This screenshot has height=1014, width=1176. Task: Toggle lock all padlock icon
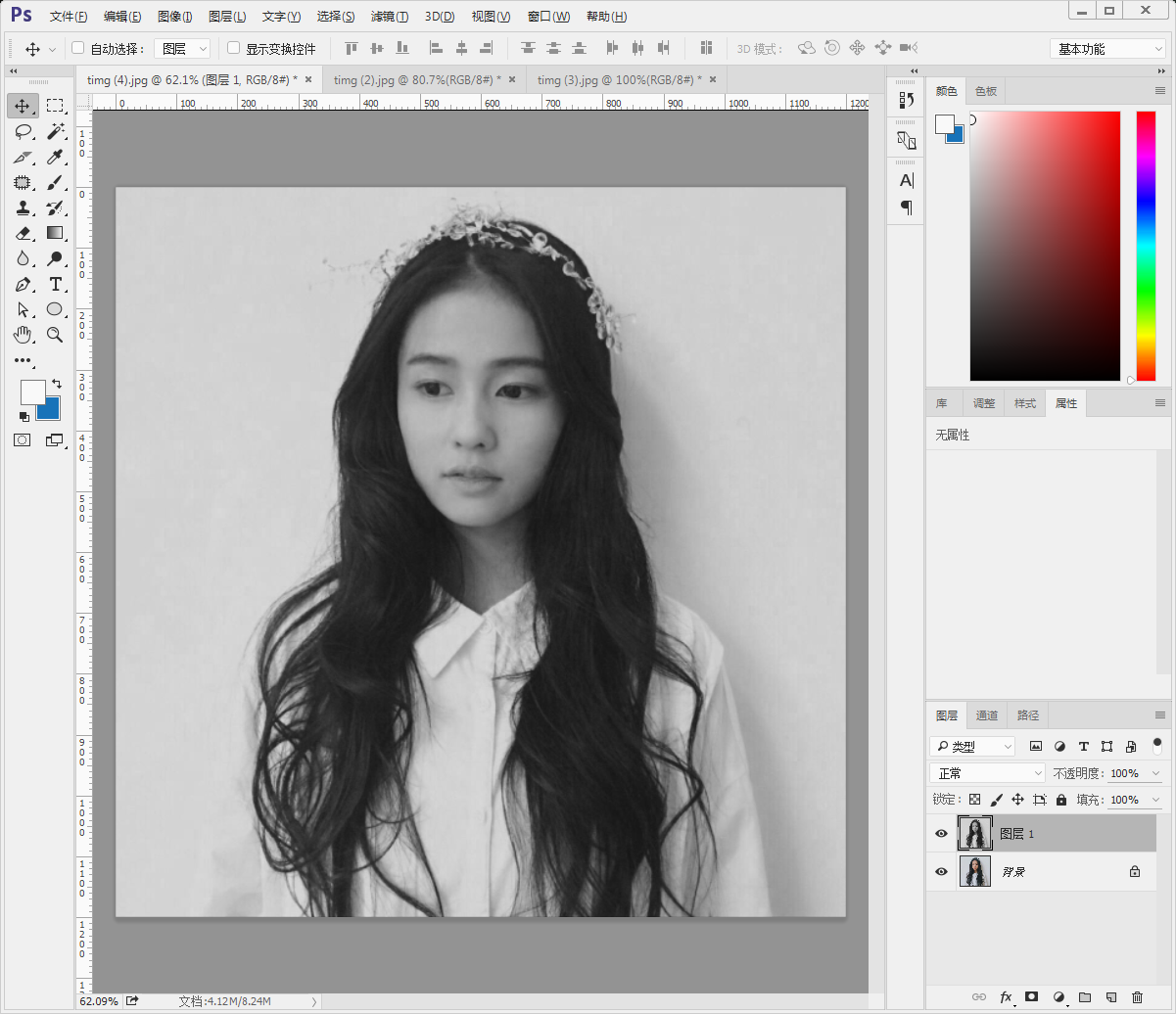[1061, 800]
